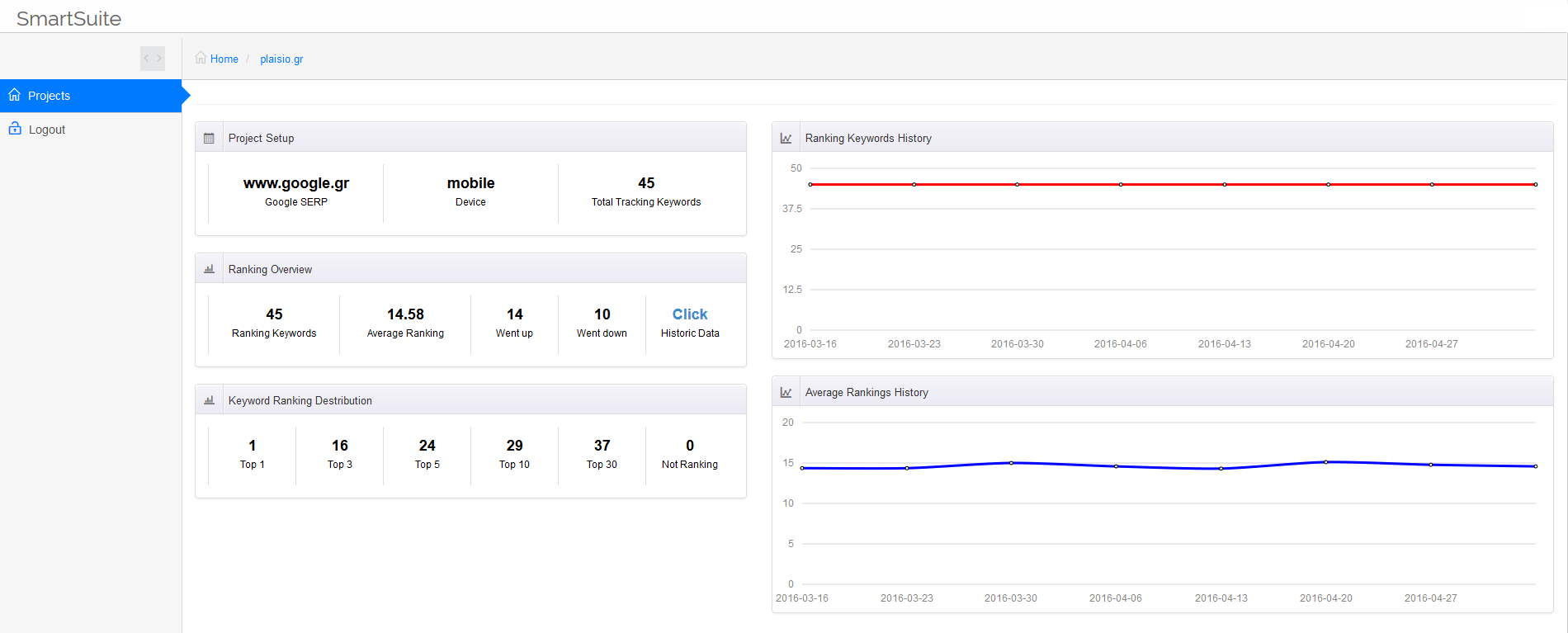The width and height of the screenshot is (1568, 633).
Task: Click the Project Setup calendar icon
Action: coord(209,138)
